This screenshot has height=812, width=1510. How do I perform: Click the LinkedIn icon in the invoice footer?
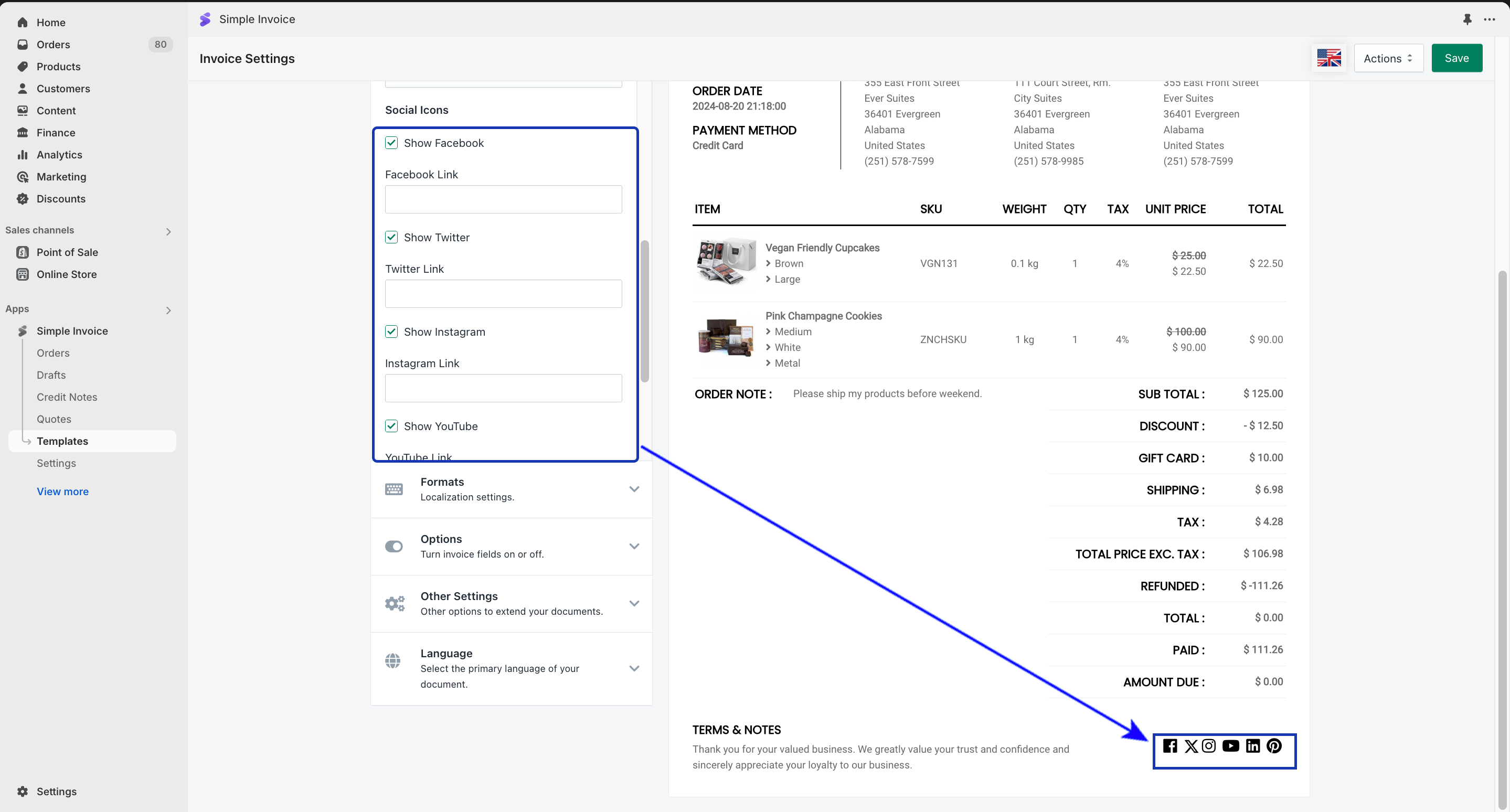point(1253,746)
